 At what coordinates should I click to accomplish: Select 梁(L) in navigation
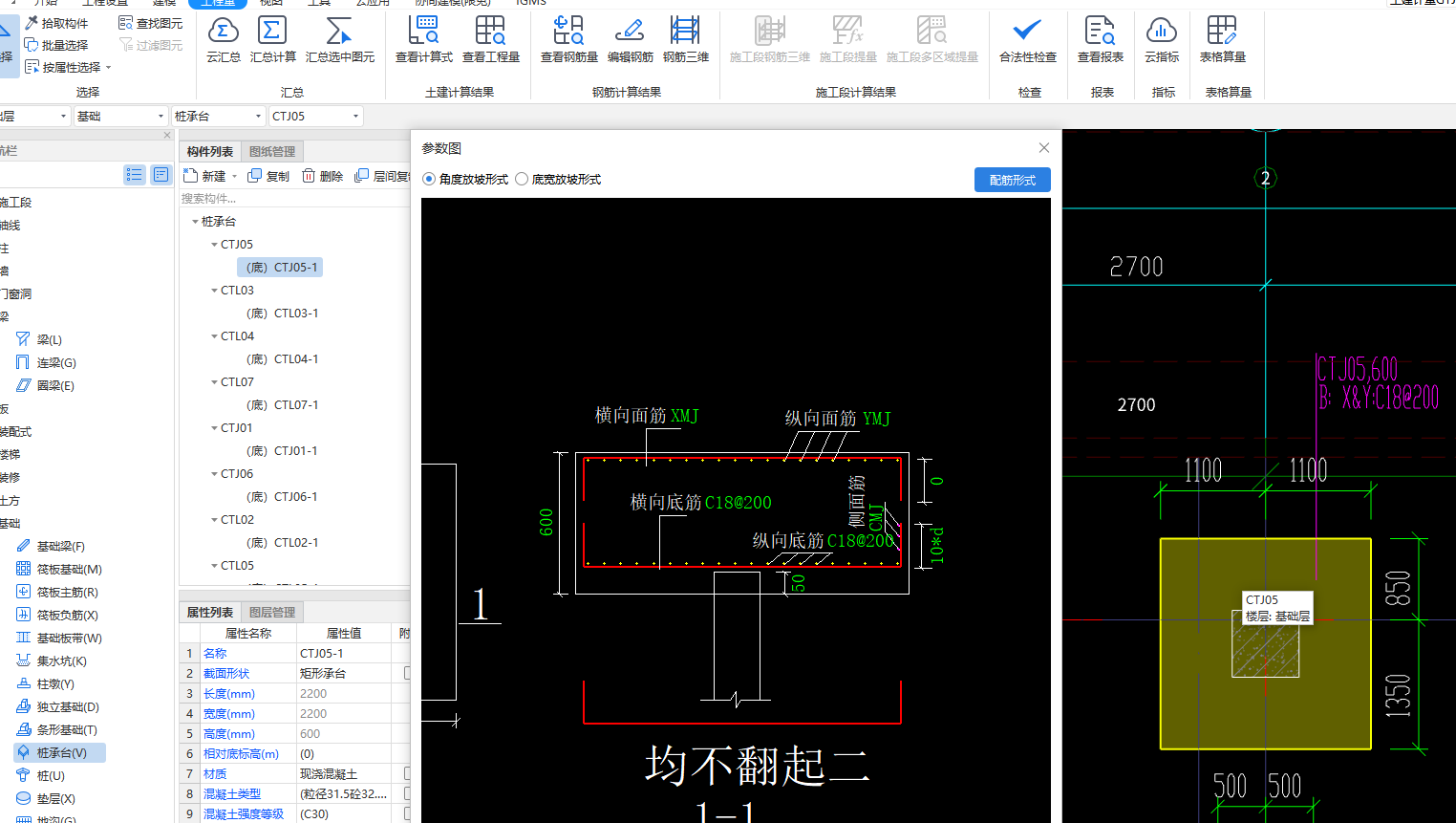39,339
